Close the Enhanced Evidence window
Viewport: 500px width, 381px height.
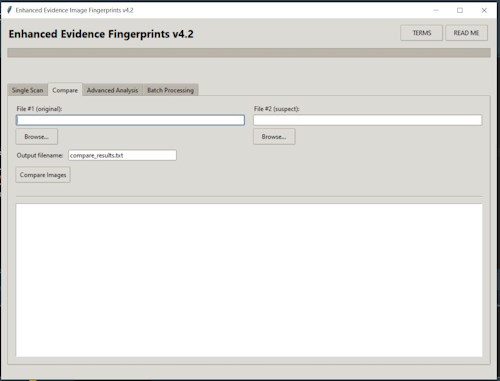click(484, 10)
